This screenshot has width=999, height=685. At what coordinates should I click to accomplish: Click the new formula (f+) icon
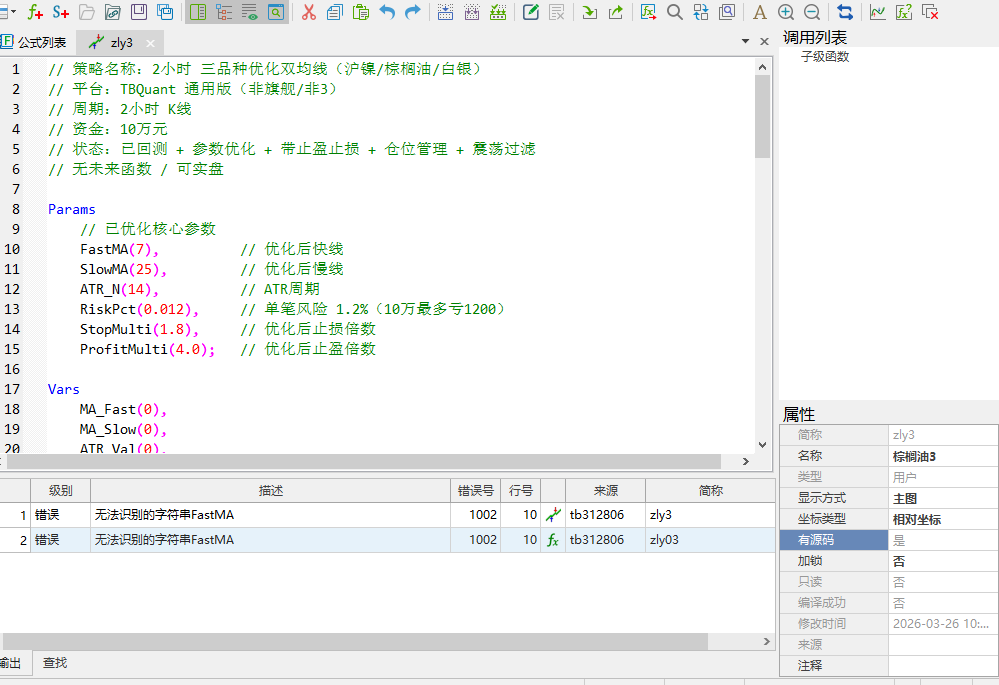pyautogui.click(x=35, y=12)
